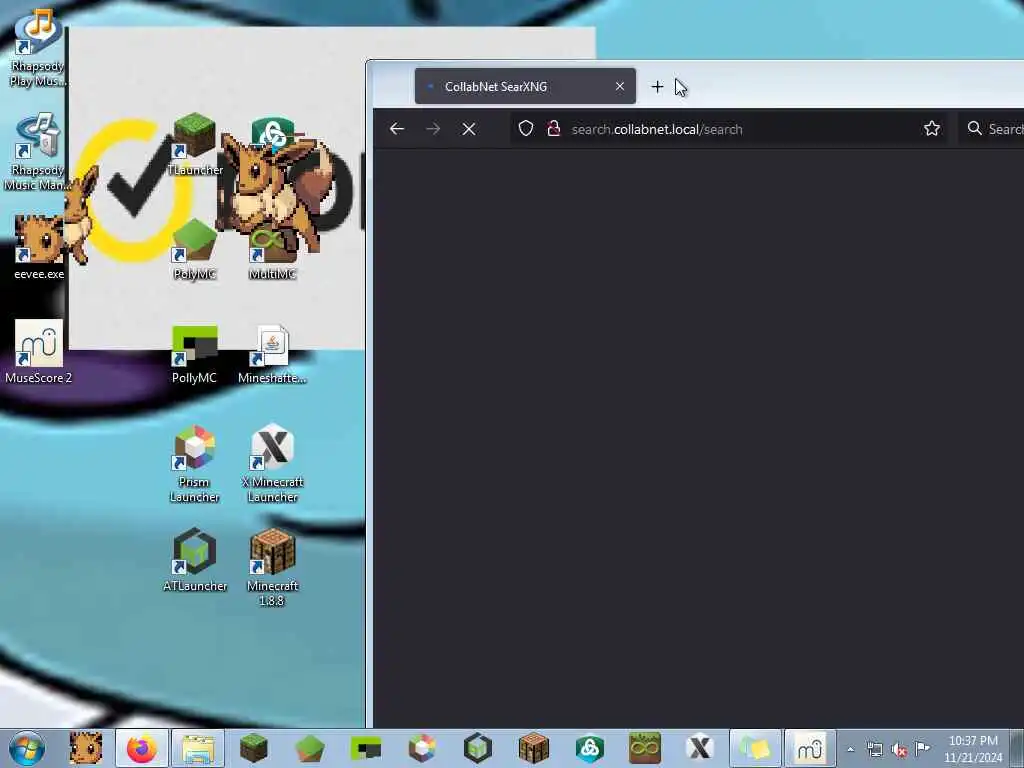Launch TLauncher grass block from taskbar
Viewport: 1024px width, 768px height.
253,748
